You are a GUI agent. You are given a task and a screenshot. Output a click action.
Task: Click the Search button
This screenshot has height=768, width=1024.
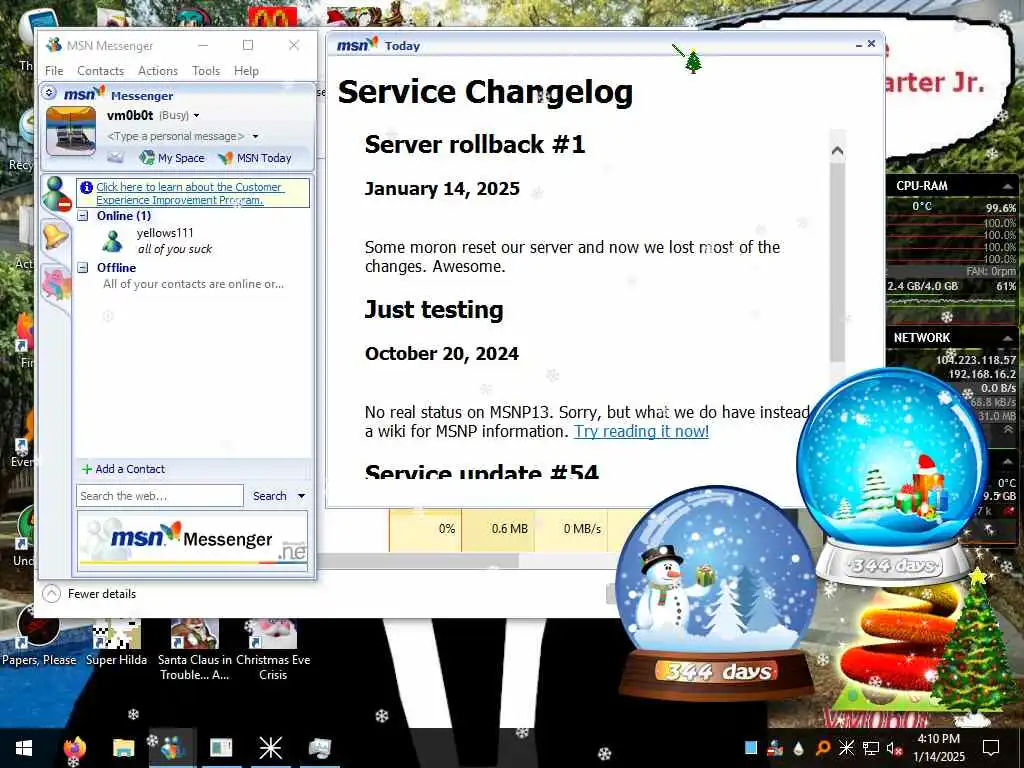click(270, 496)
